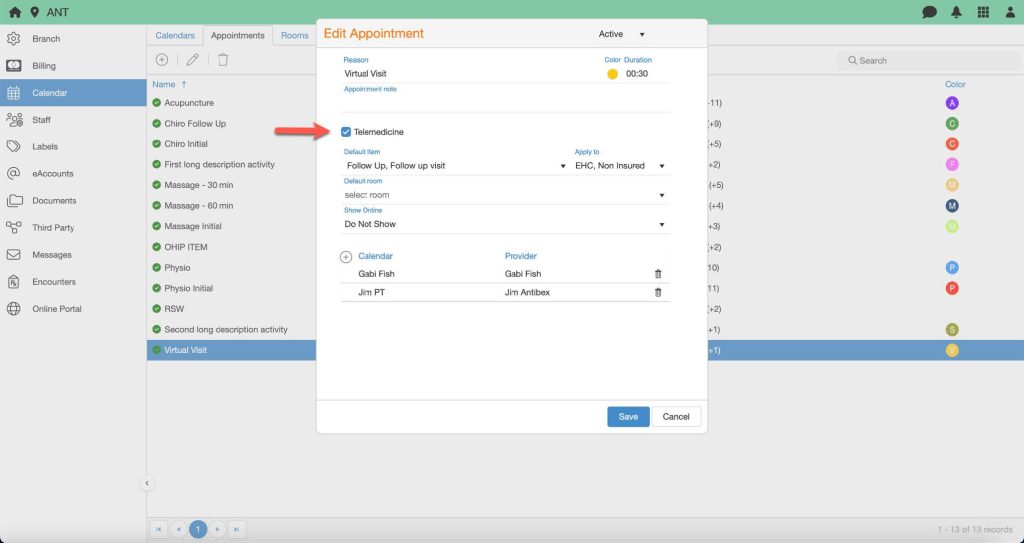
Task: Click the Appointment note field
Action: [505, 102]
